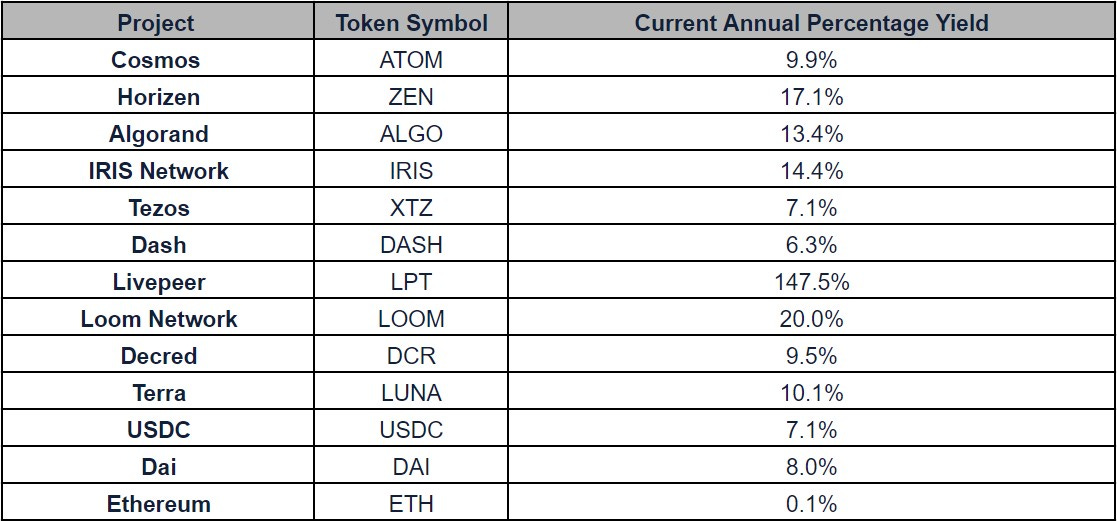Select the Livepeer project cell
Image resolution: width=1117 pixels, height=521 pixels.
click(158, 282)
